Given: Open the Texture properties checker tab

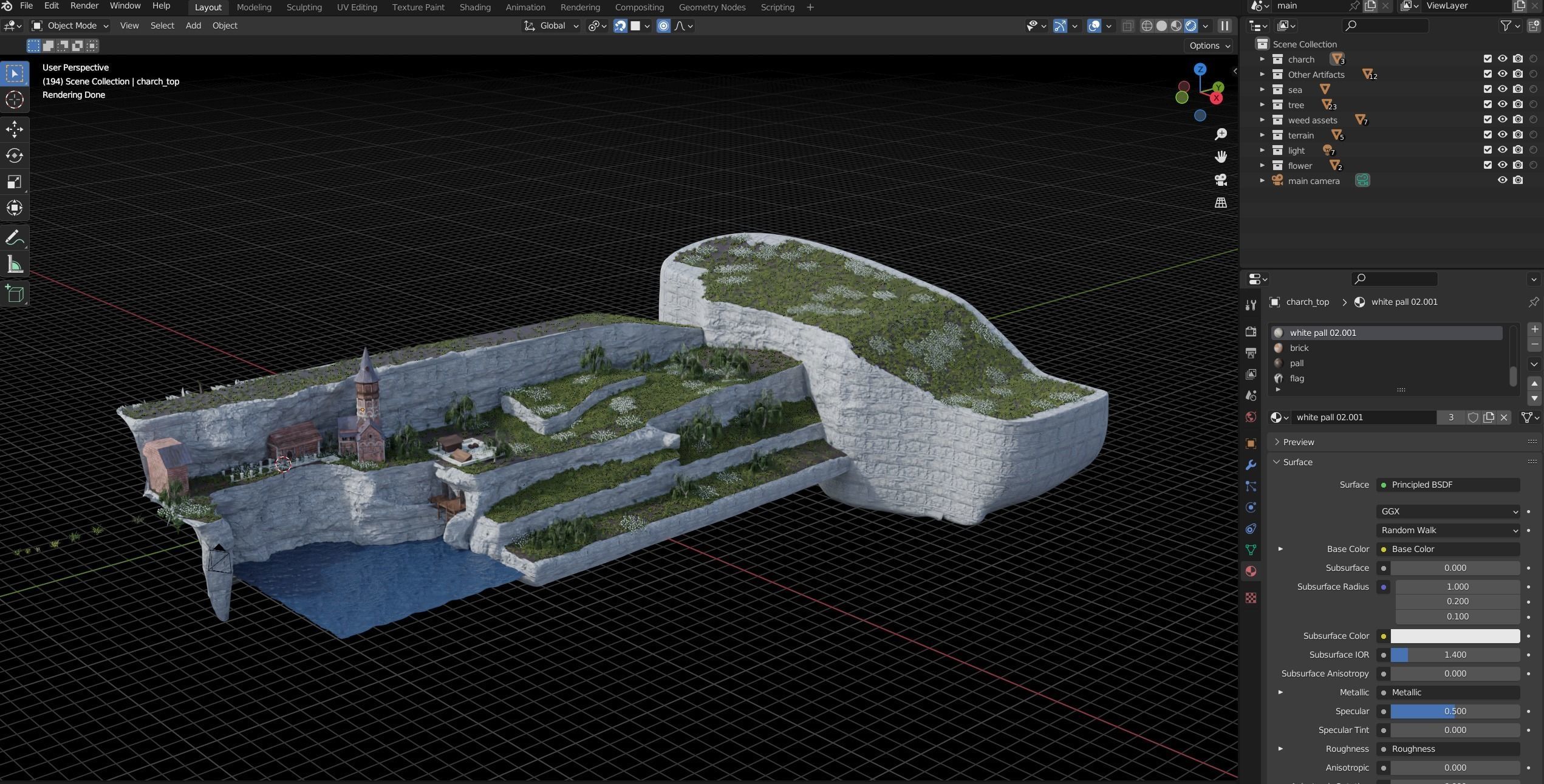Looking at the screenshot, I should click(1251, 598).
